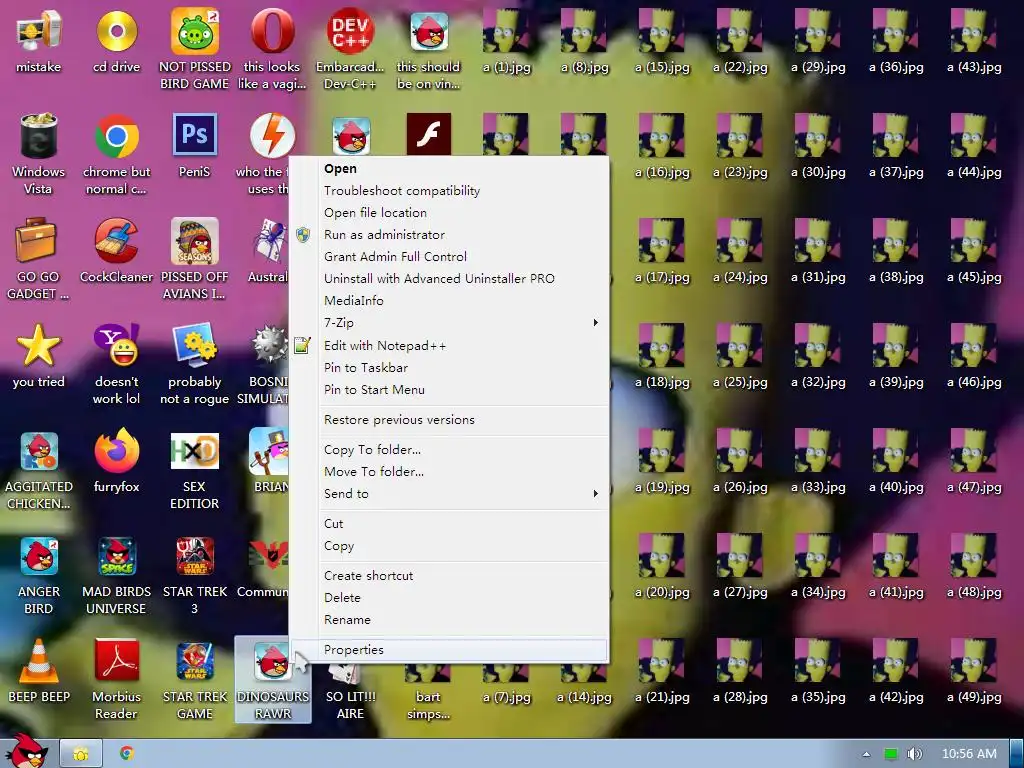The width and height of the screenshot is (1024, 768).
Task: Choose Troubleshoot compatibility
Action: tap(449, 191)
